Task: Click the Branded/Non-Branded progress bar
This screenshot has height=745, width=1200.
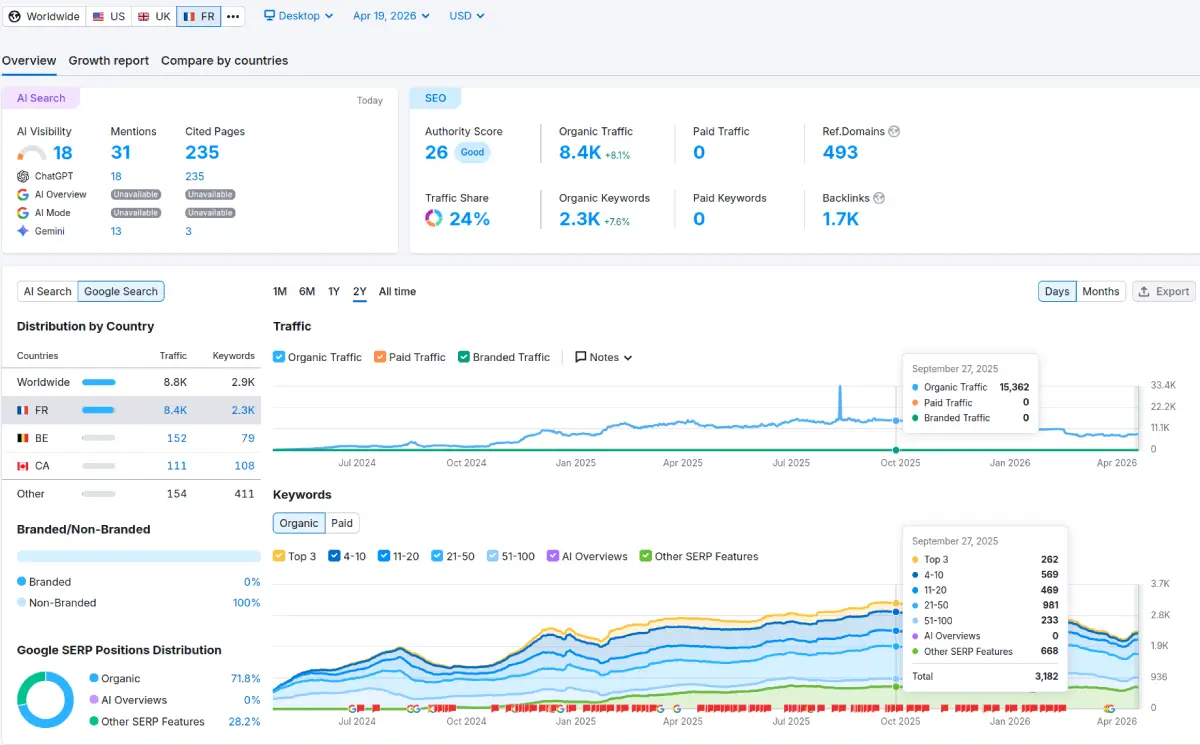Action: pos(138,556)
